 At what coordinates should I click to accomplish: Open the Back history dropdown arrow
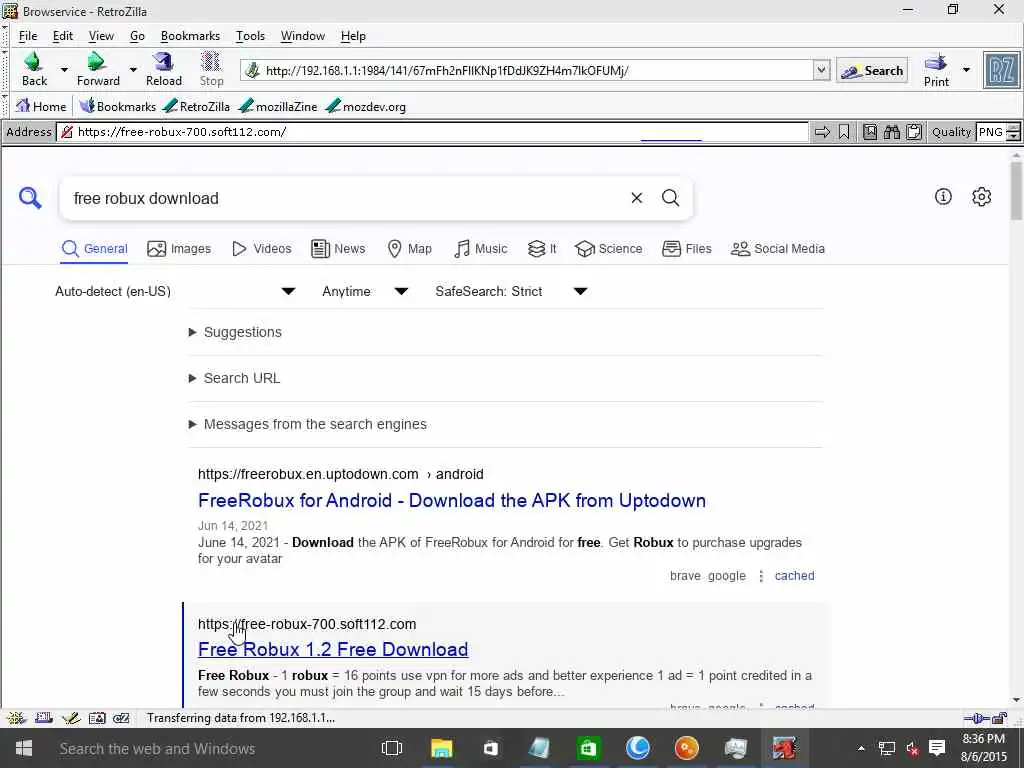[x=64, y=70]
